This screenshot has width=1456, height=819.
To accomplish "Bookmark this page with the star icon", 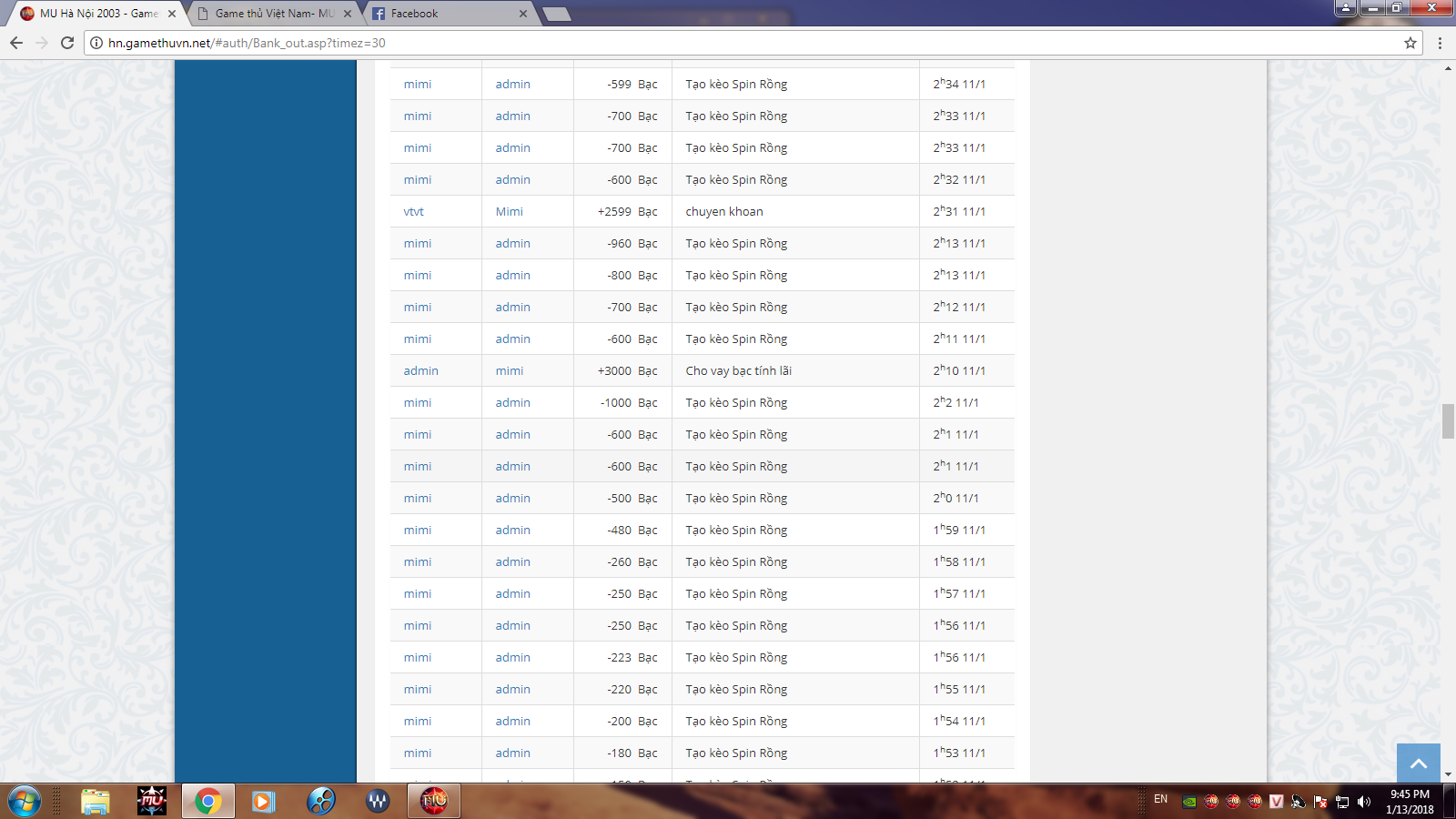I will pos(1410,43).
